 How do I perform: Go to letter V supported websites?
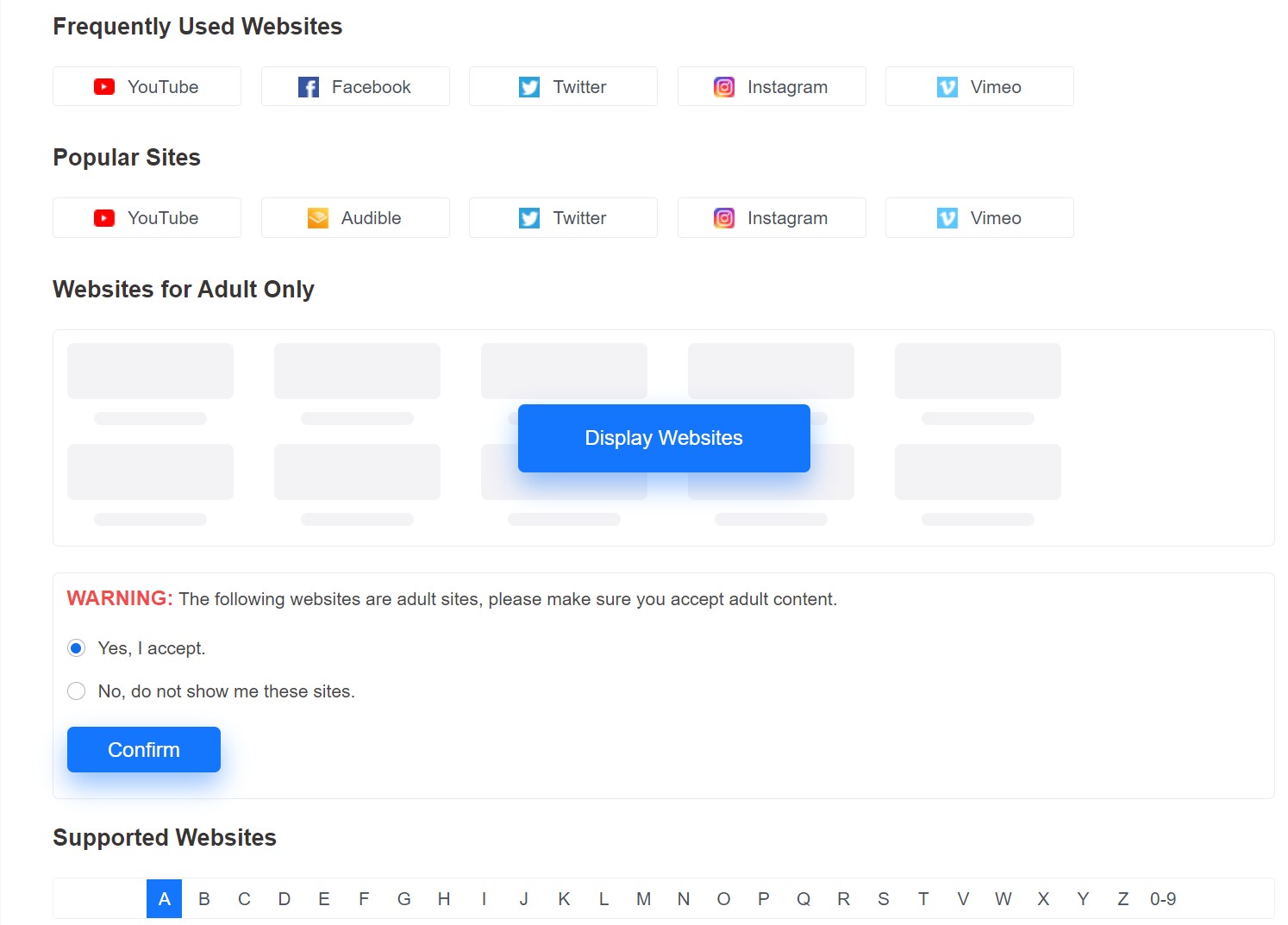coord(963,899)
